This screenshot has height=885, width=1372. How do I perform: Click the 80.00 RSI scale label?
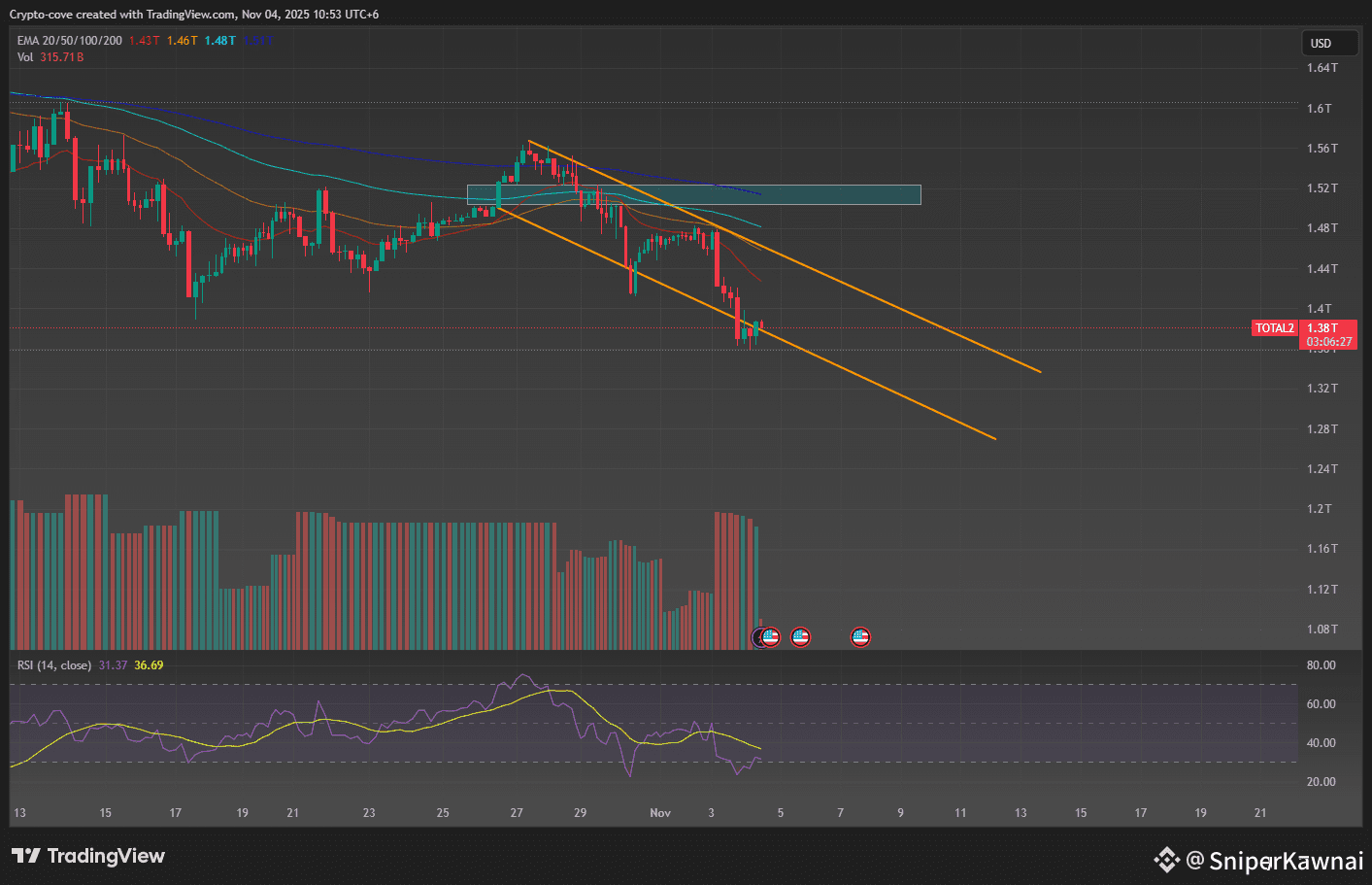pyautogui.click(x=1321, y=665)
